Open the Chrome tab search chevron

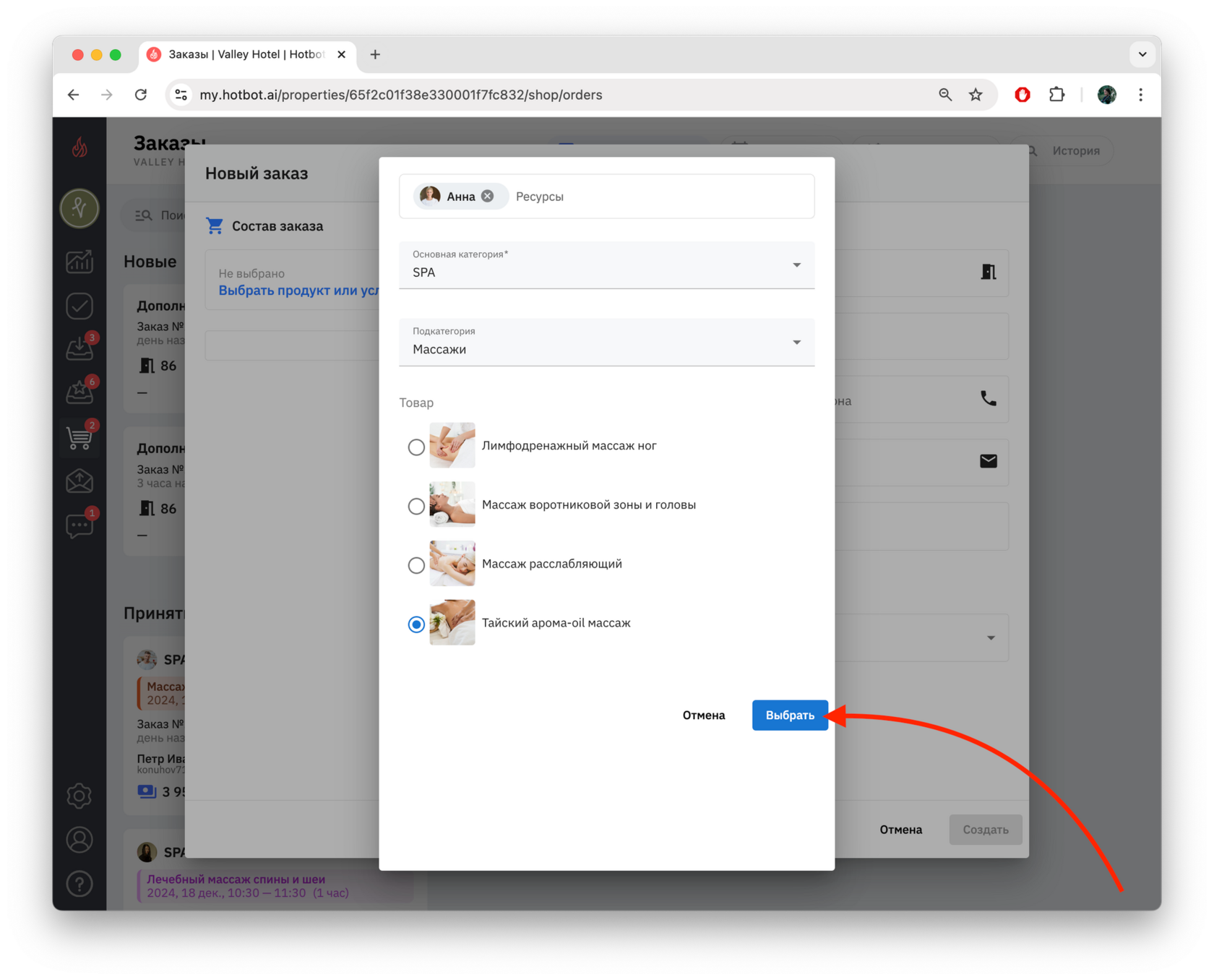(1142, 54)
